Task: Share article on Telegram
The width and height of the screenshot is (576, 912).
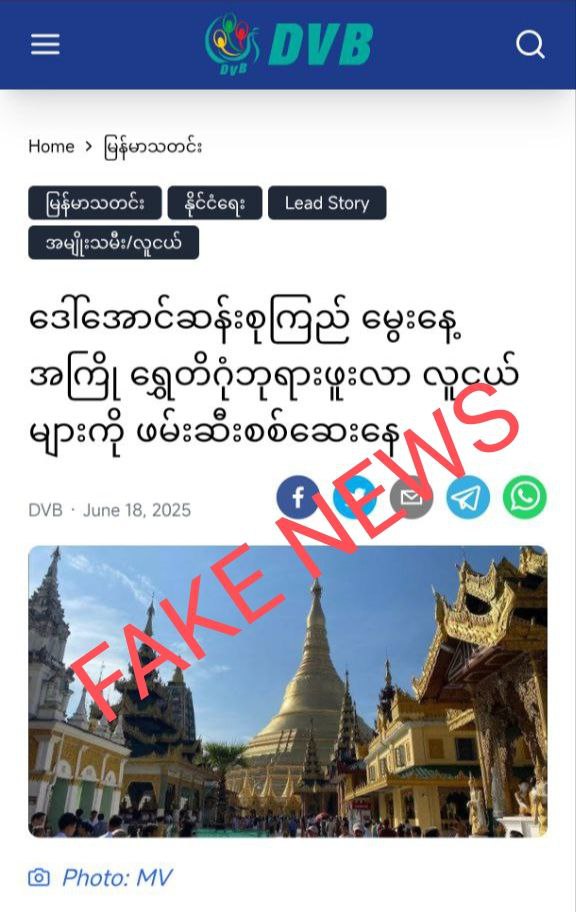Action: pyautogui.click(x=468, y=497)
